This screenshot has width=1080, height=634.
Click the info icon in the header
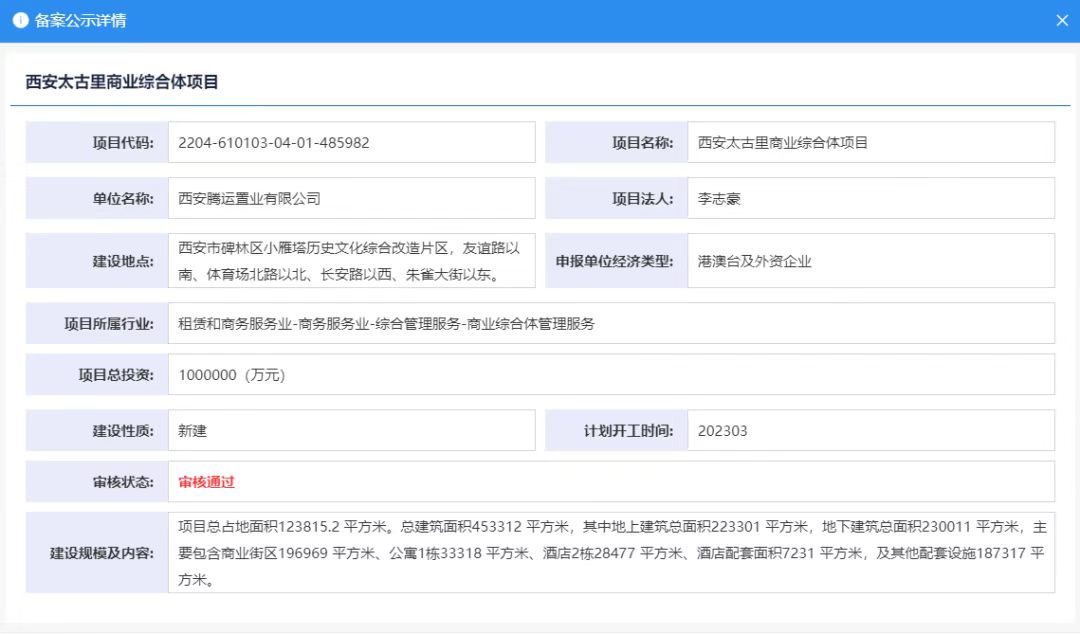coord(20,21)
